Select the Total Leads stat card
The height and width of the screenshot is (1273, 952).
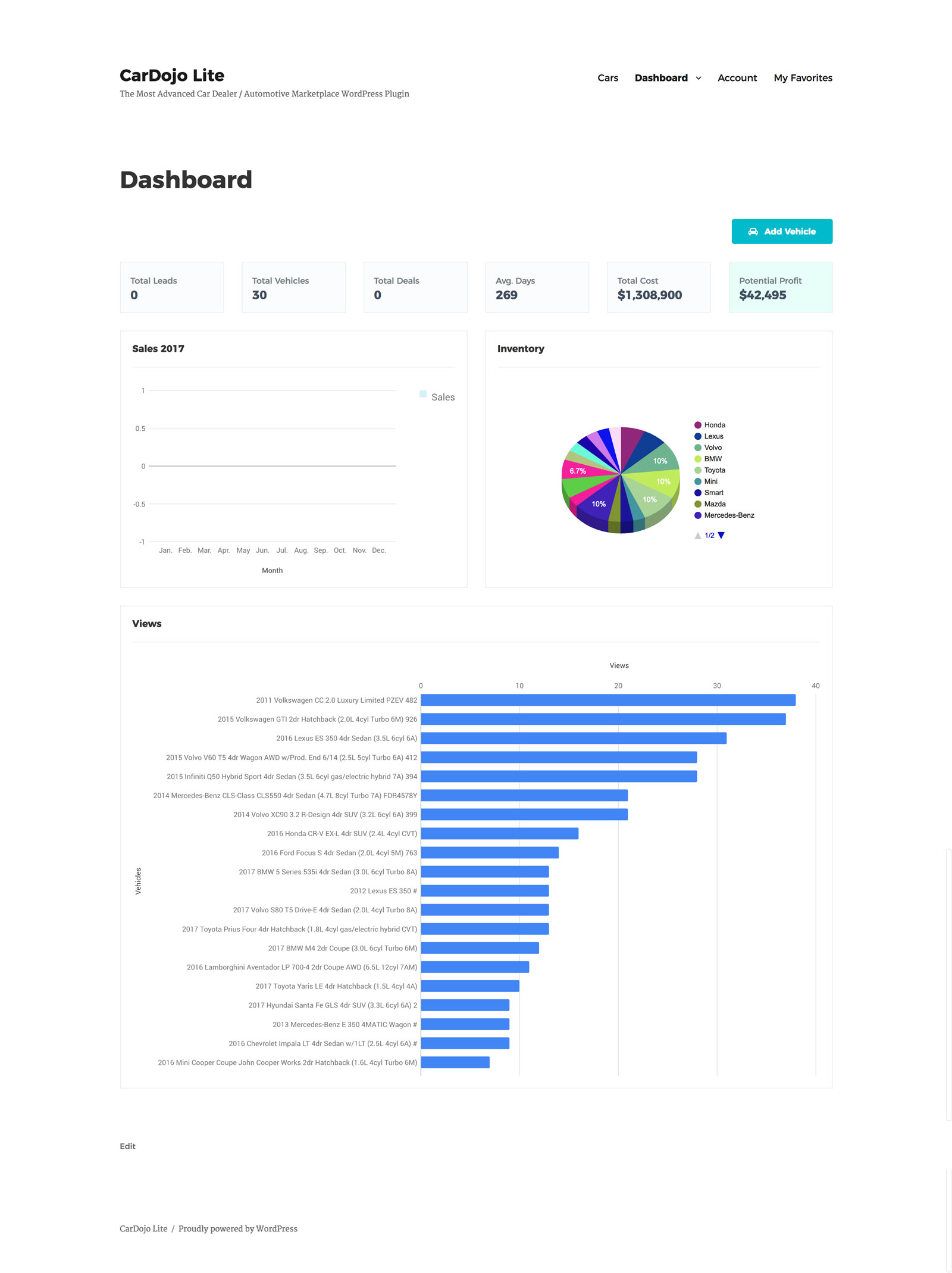(172, 287)
